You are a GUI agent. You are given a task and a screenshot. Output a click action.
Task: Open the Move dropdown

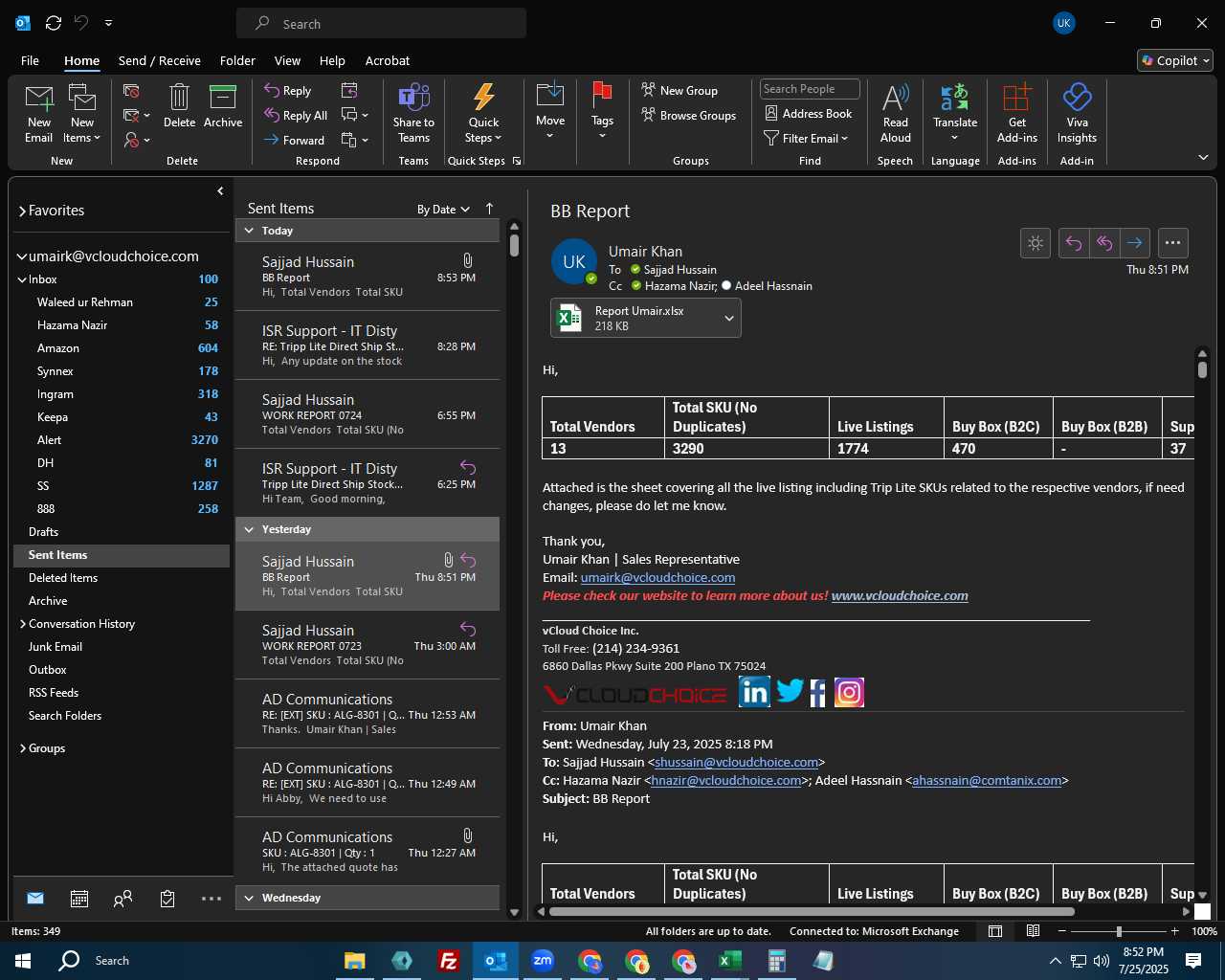point(550,111)
